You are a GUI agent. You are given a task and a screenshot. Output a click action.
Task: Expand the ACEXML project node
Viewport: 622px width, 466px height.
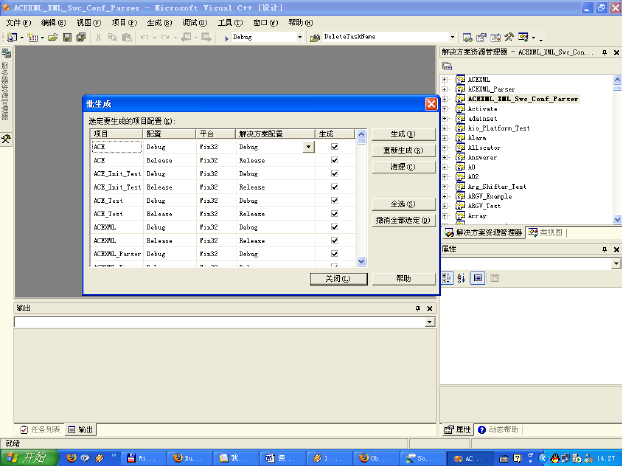[x=445, y=79]
